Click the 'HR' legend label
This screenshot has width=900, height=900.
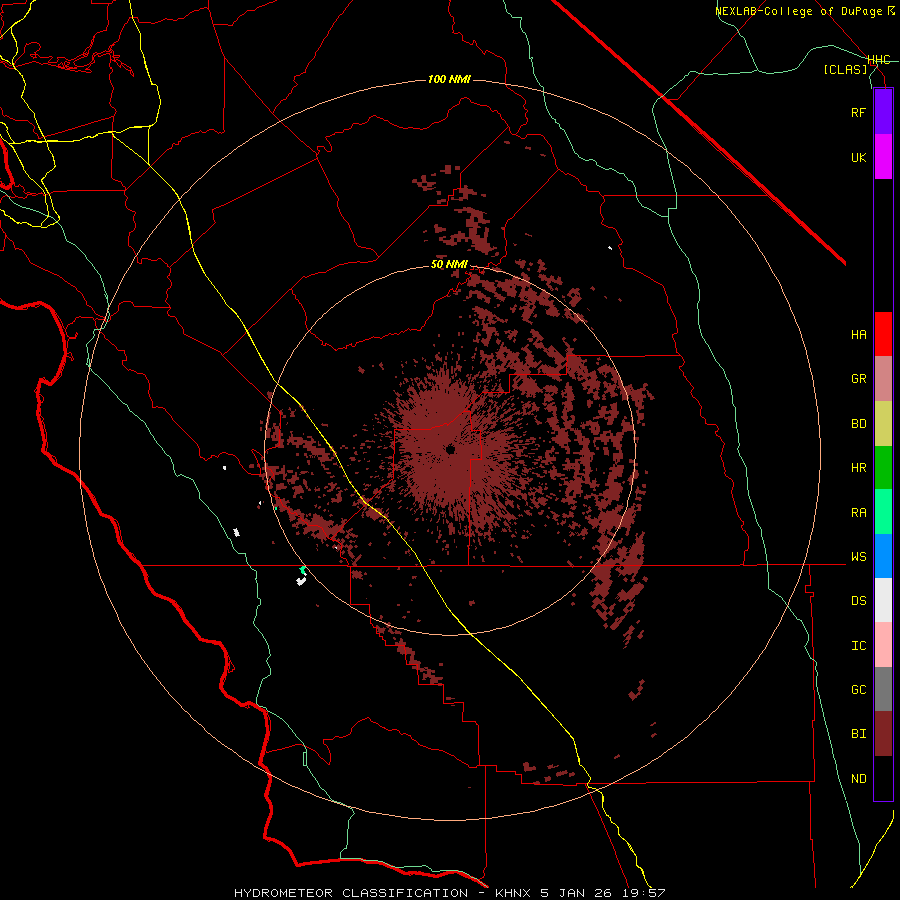click(x=858, y=468)
